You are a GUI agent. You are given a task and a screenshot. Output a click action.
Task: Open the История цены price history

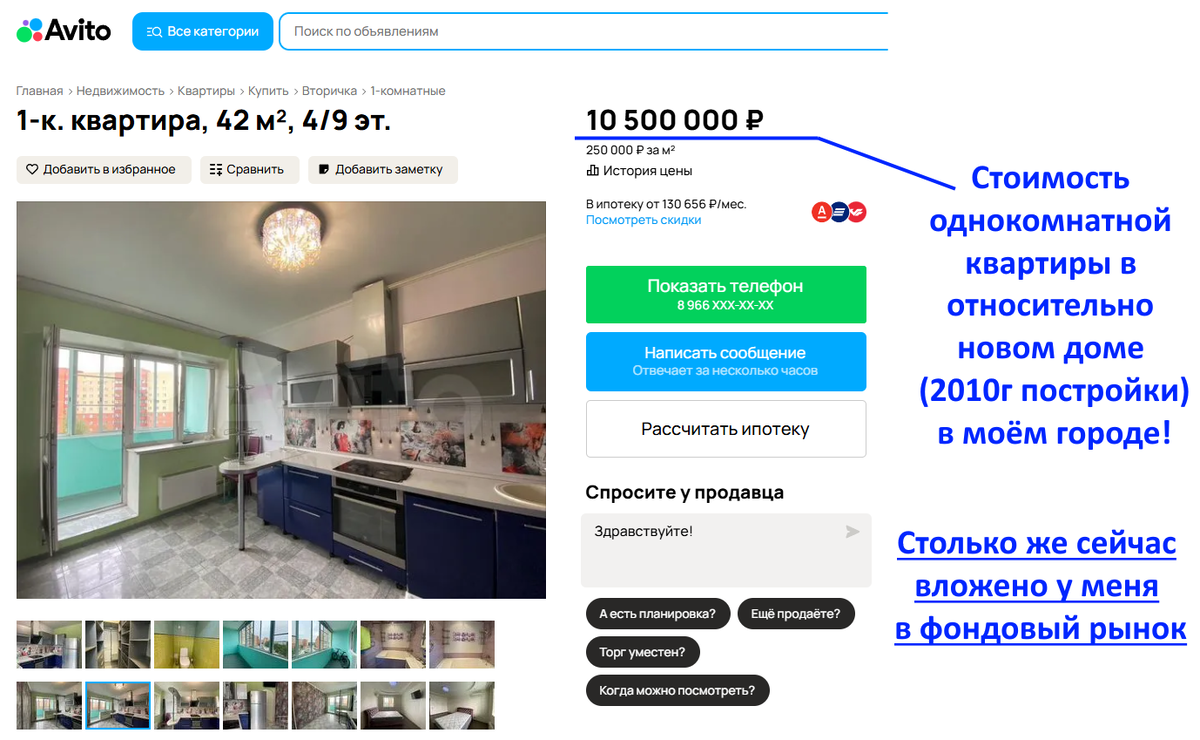(639, 171)
